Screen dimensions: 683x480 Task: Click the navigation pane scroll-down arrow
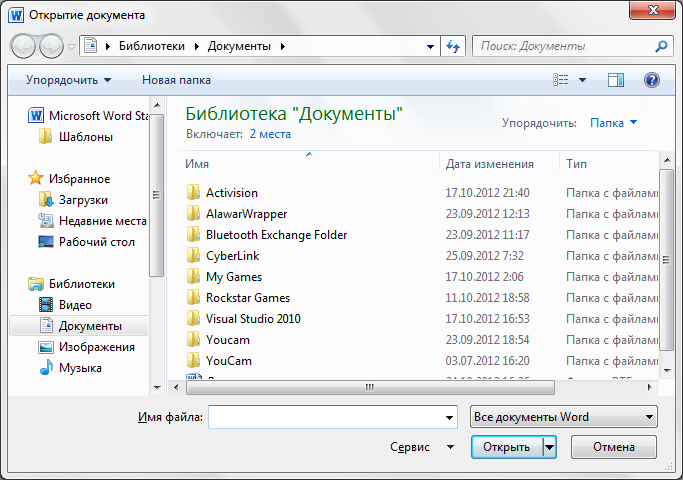click(x=157, y=387)
